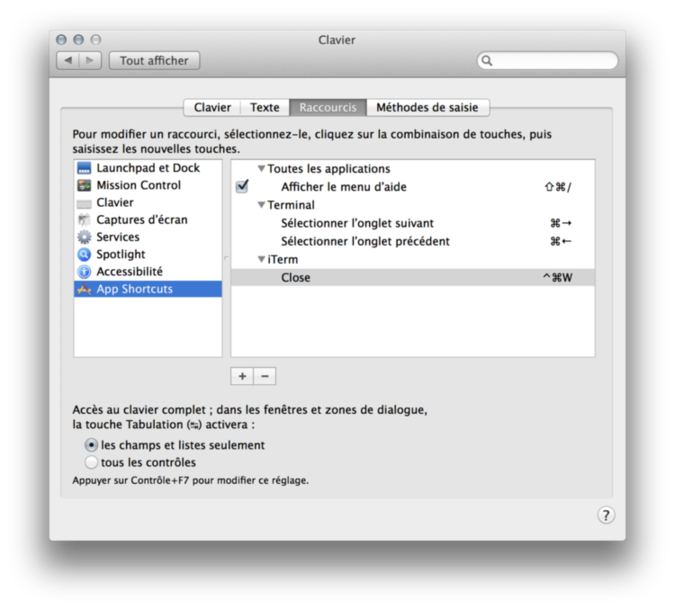Remove the shortcut with the minus button
The width and height of the screenshot is (675, 609).
pyautogui.click(x=264, y=376)
